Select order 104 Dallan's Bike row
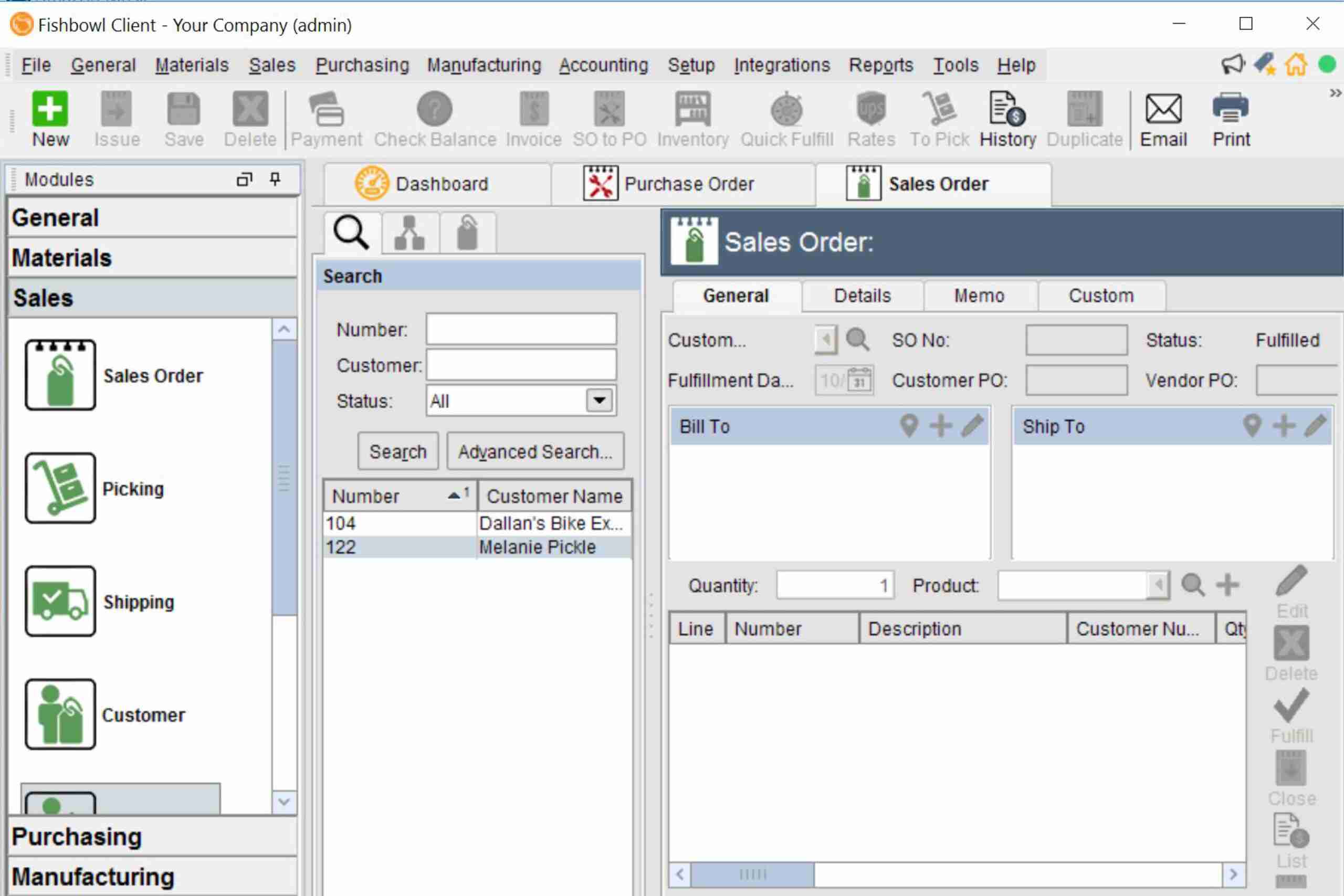 point(478,523)
